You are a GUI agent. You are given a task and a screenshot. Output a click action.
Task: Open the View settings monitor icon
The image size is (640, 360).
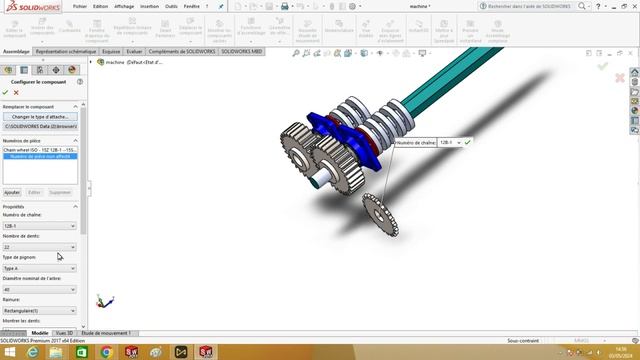click(x=422, y=53)
